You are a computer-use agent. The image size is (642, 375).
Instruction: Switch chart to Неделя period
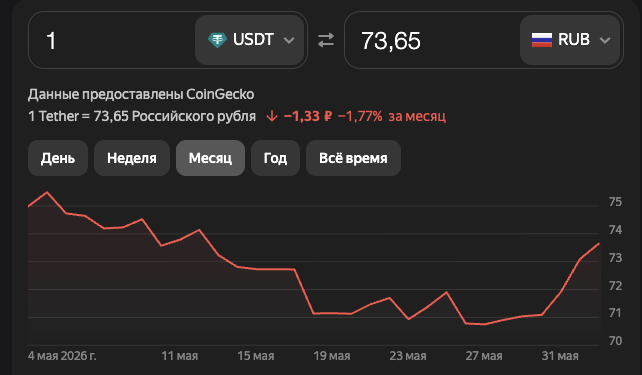click(132, 158)
